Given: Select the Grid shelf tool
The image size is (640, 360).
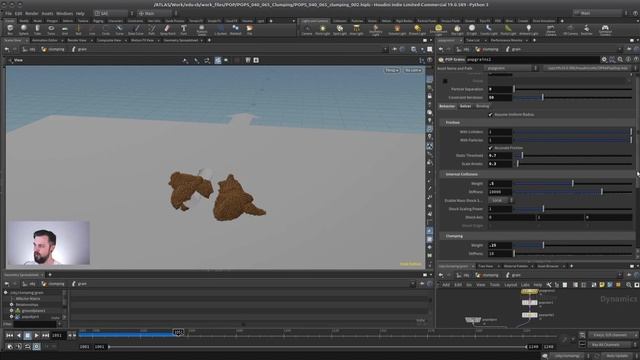Looking at the screenshot, I should (x=64, y=29).
